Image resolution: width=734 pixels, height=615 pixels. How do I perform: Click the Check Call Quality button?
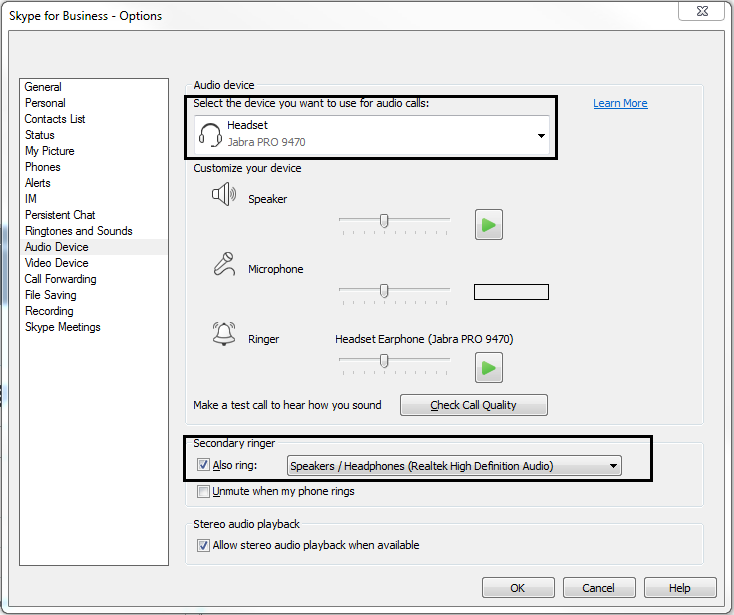474,405
